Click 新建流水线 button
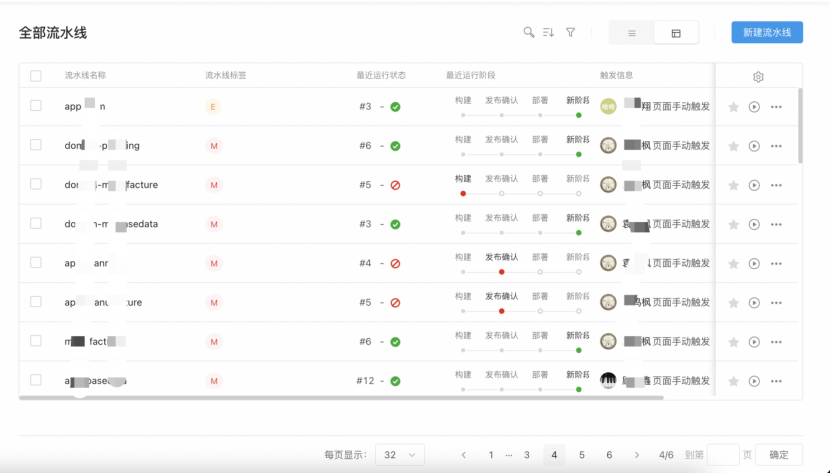This screenshot has width=830, height=473. [x=767, y=32]
